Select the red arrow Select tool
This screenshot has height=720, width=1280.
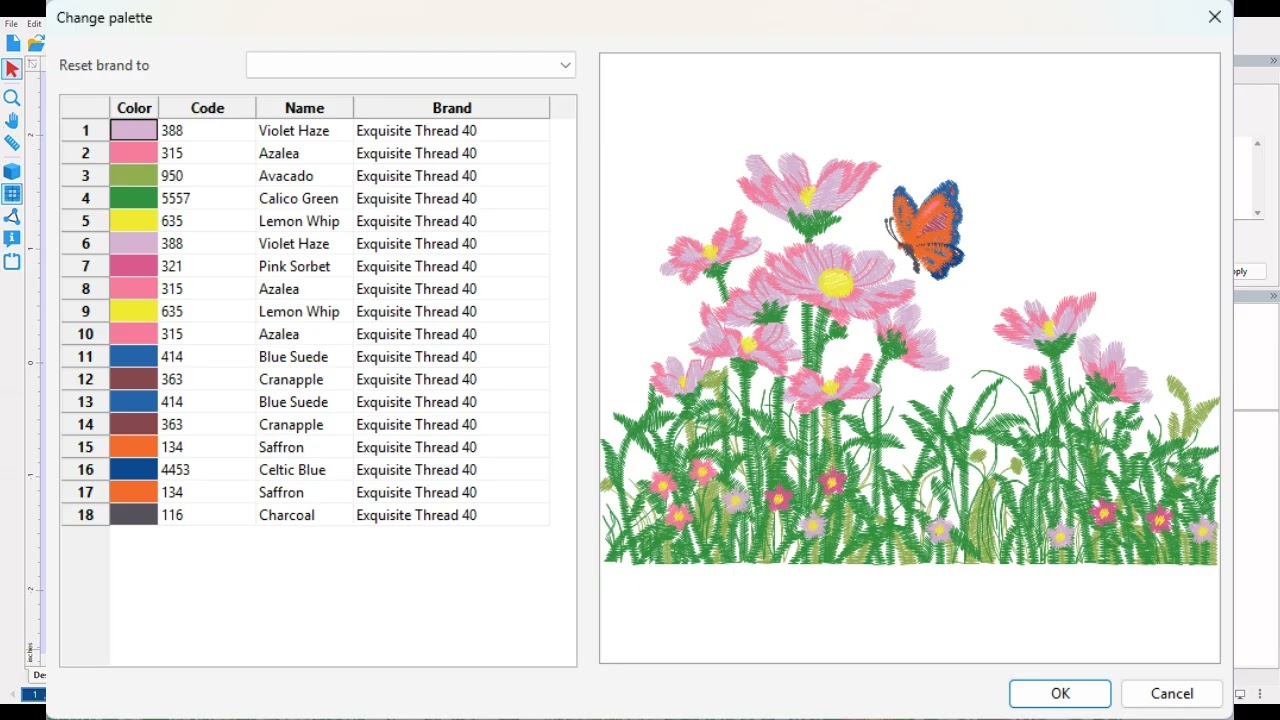(x=12, y=70)
